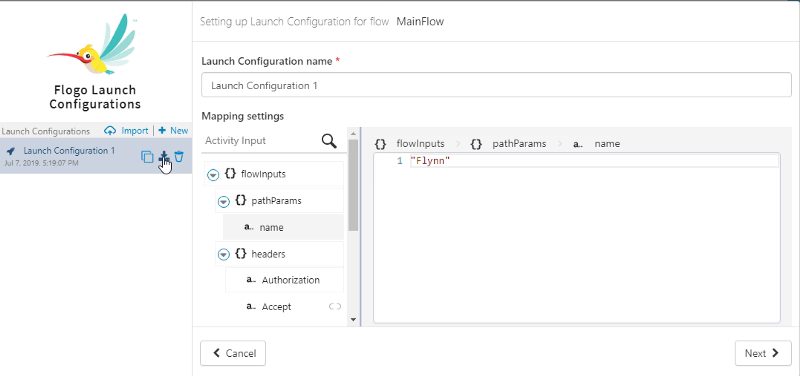Click the Jul 7, 2019 timestamp text

coord(41,163)
